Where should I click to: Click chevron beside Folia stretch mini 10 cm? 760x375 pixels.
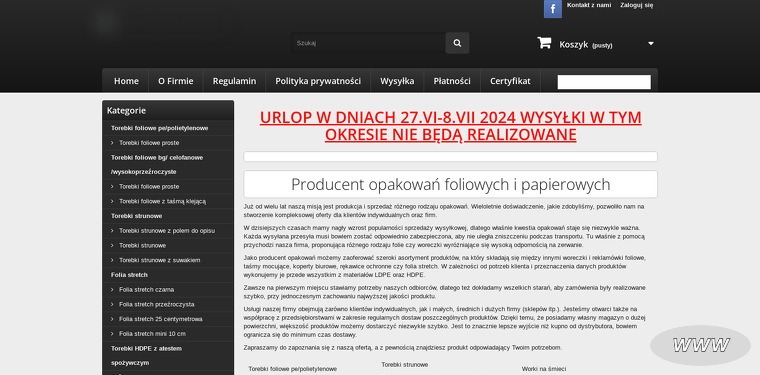click(112, 334)
